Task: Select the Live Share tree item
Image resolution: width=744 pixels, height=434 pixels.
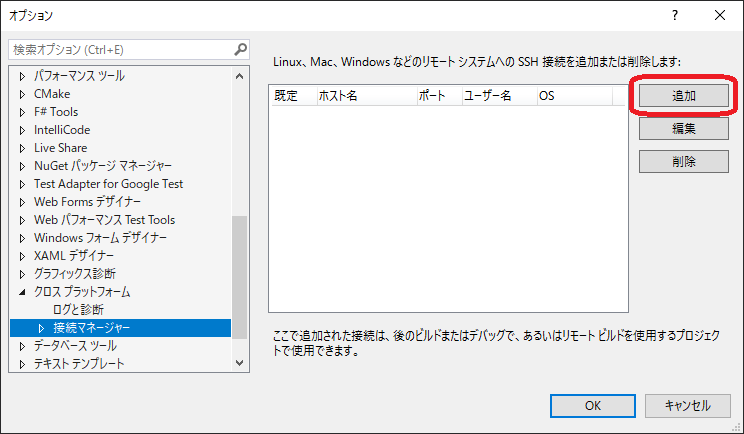Action: pos(60,148)
